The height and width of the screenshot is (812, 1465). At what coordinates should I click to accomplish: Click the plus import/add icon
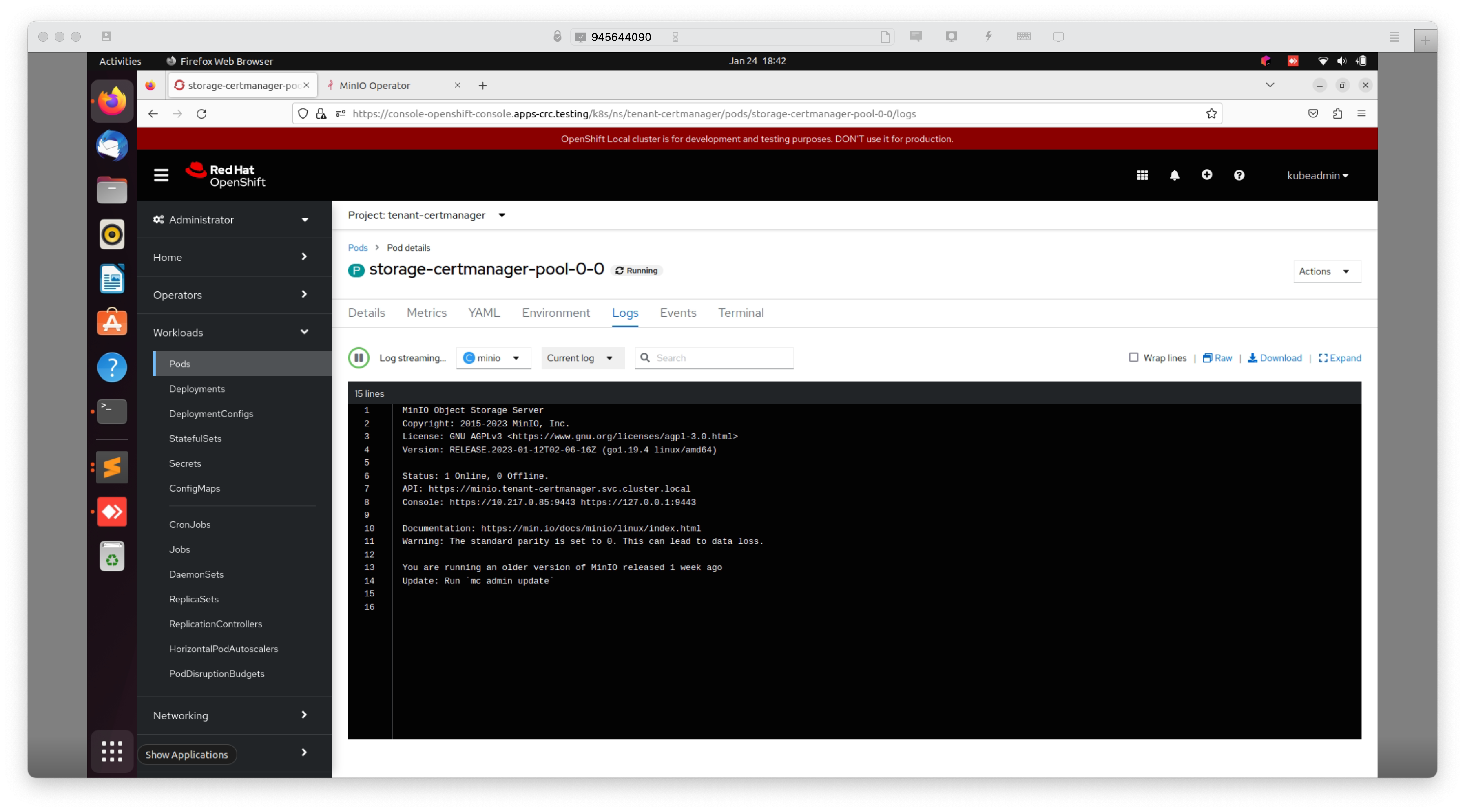(1207, 175)
